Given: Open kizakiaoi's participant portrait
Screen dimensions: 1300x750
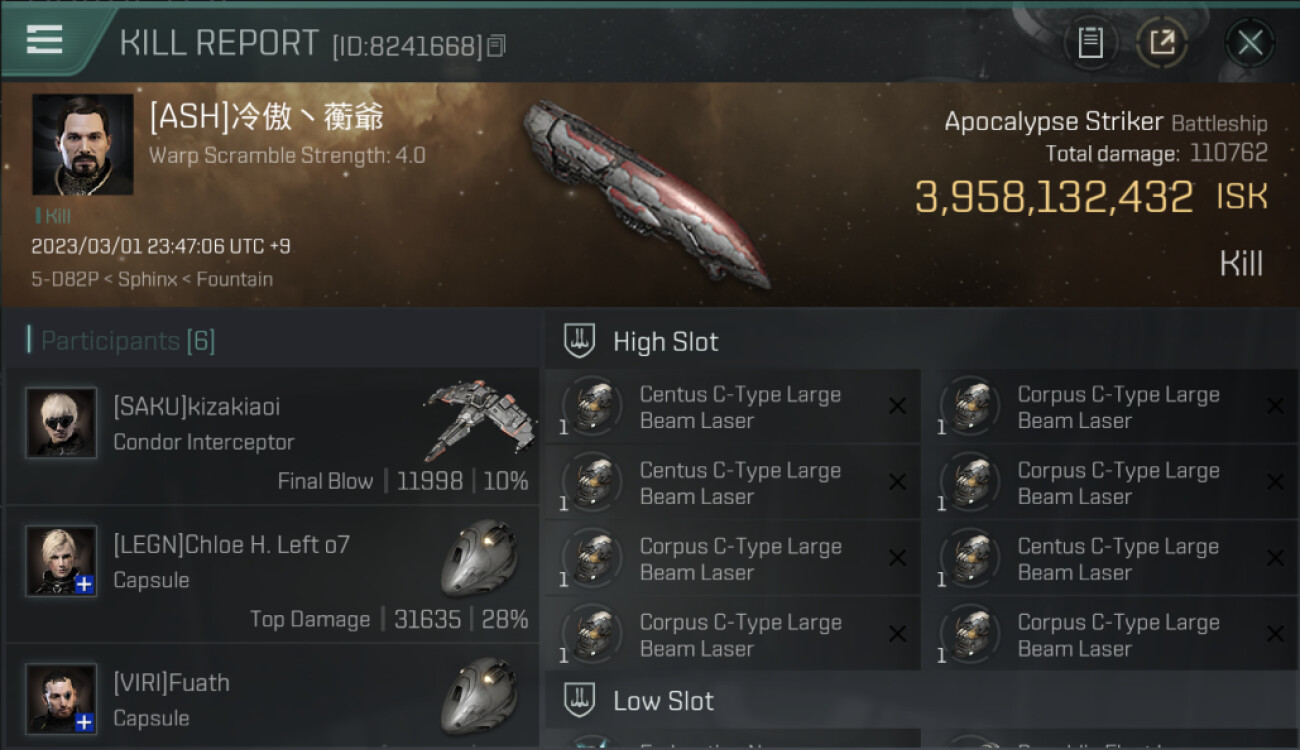Looking at the screenshot, I should point(61,423).
